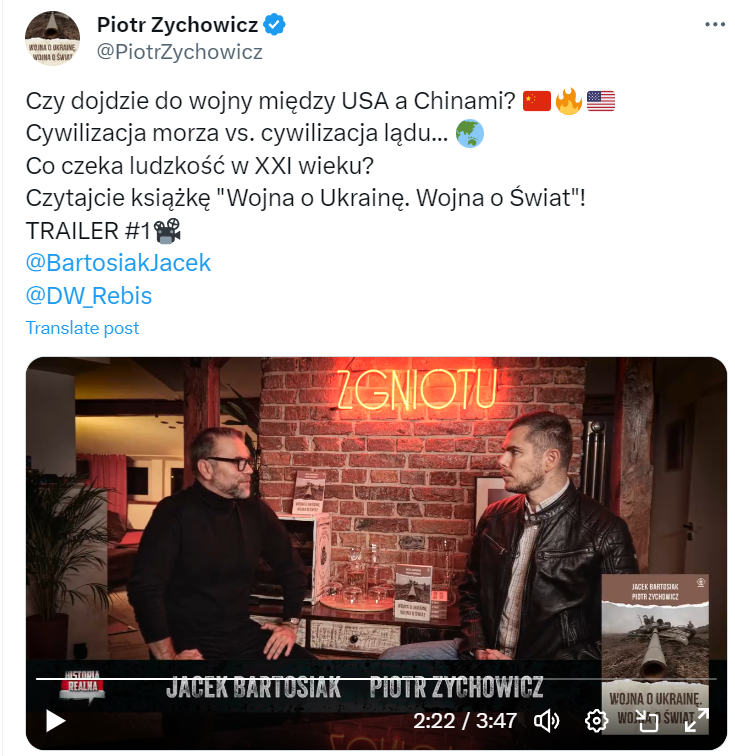The height and width of the screenshot is (756, 735).
Task: Click the Piotr Zychowicz display name
Action: click(177, 25)
